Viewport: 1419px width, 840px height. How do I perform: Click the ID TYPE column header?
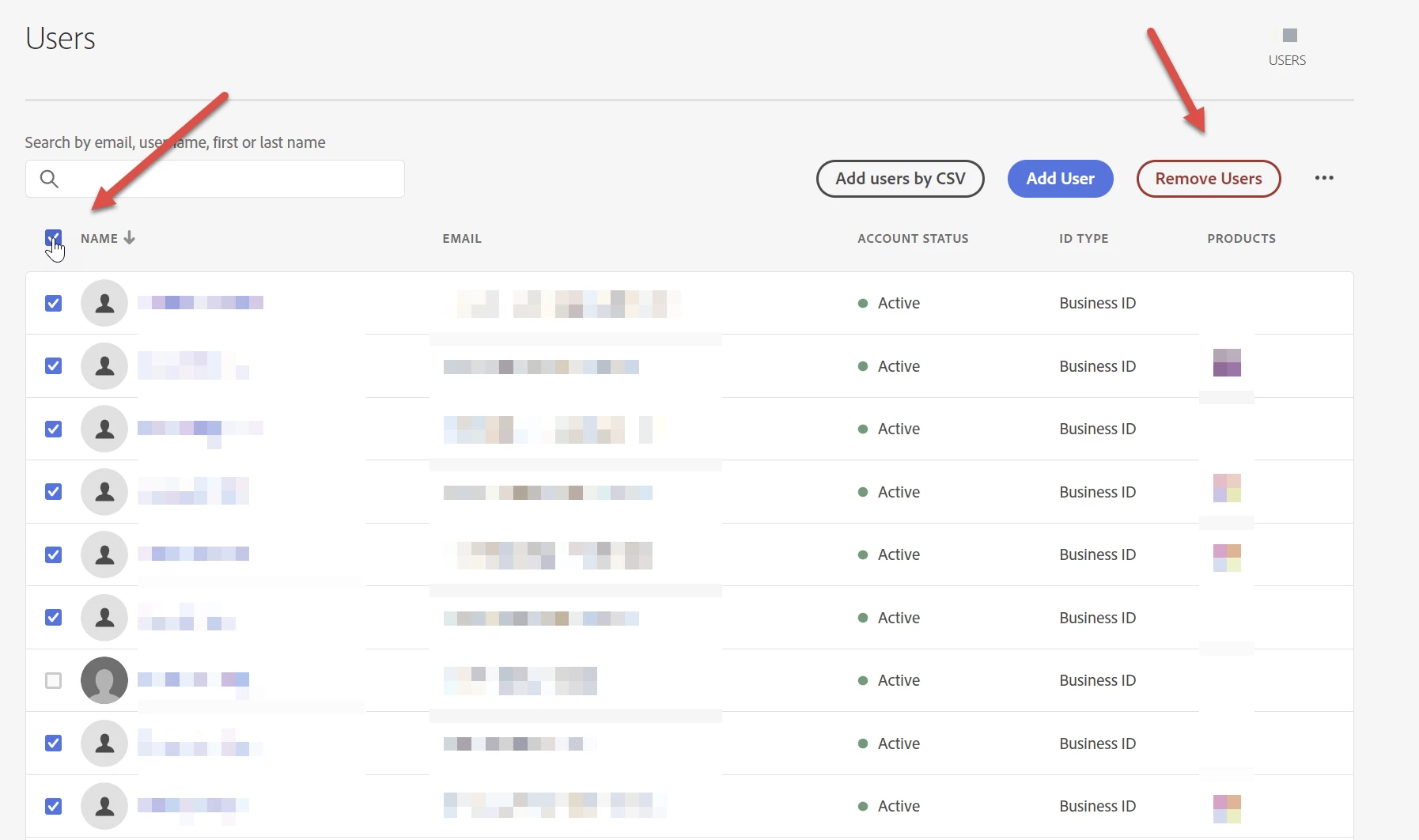(x=1084, y=238)
